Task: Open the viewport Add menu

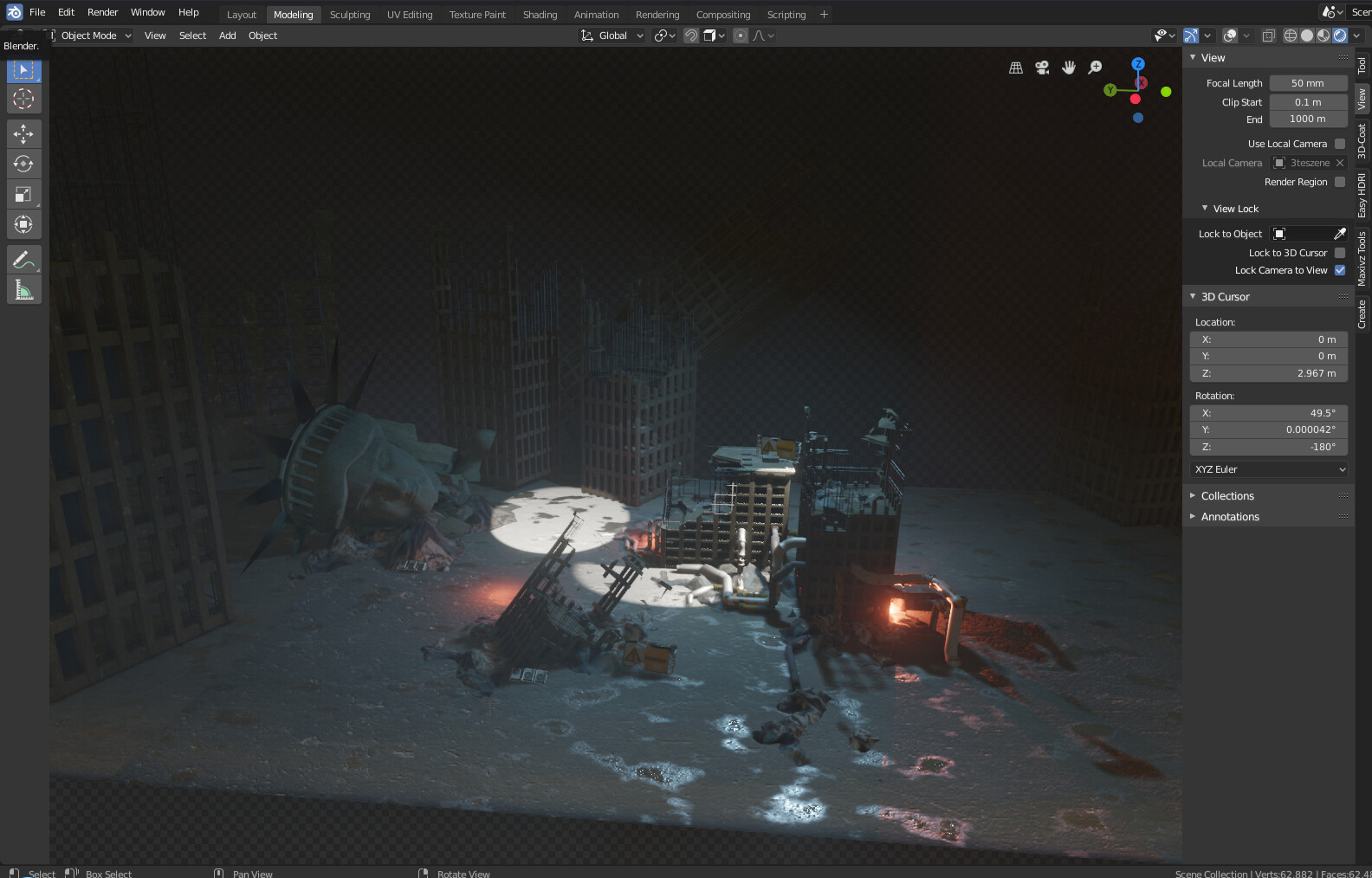Action: (x=227, y=36)
